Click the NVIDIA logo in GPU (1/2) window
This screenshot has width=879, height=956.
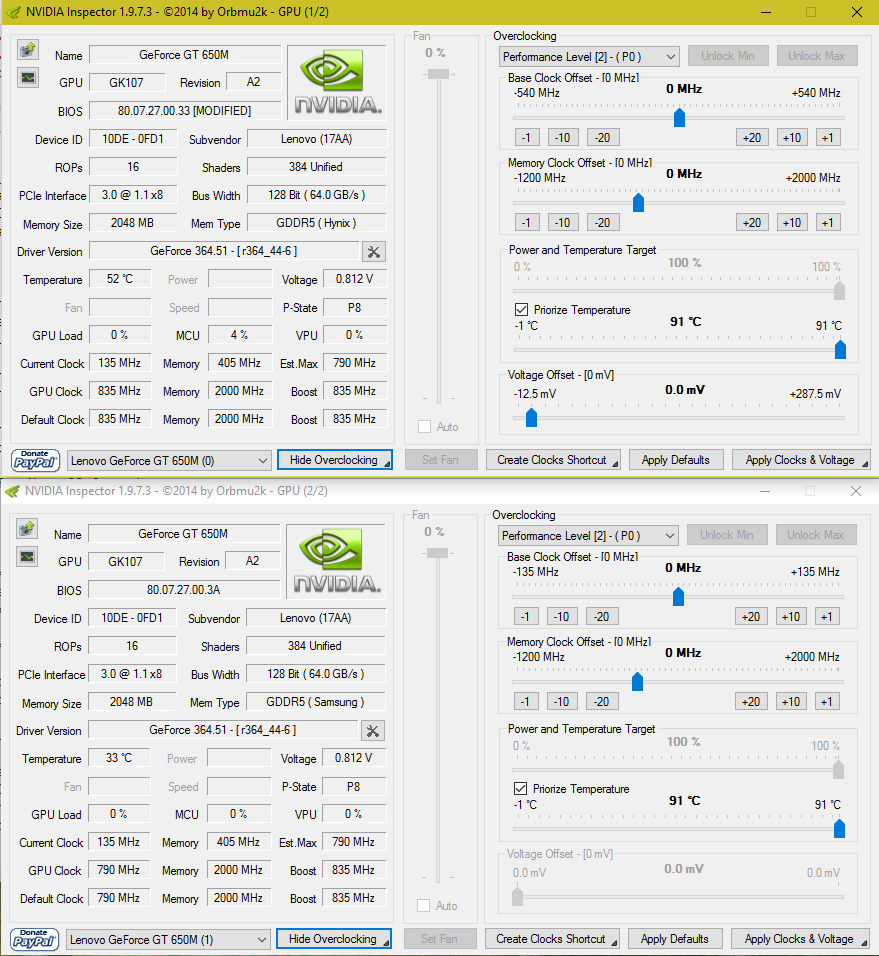[337, 82]
